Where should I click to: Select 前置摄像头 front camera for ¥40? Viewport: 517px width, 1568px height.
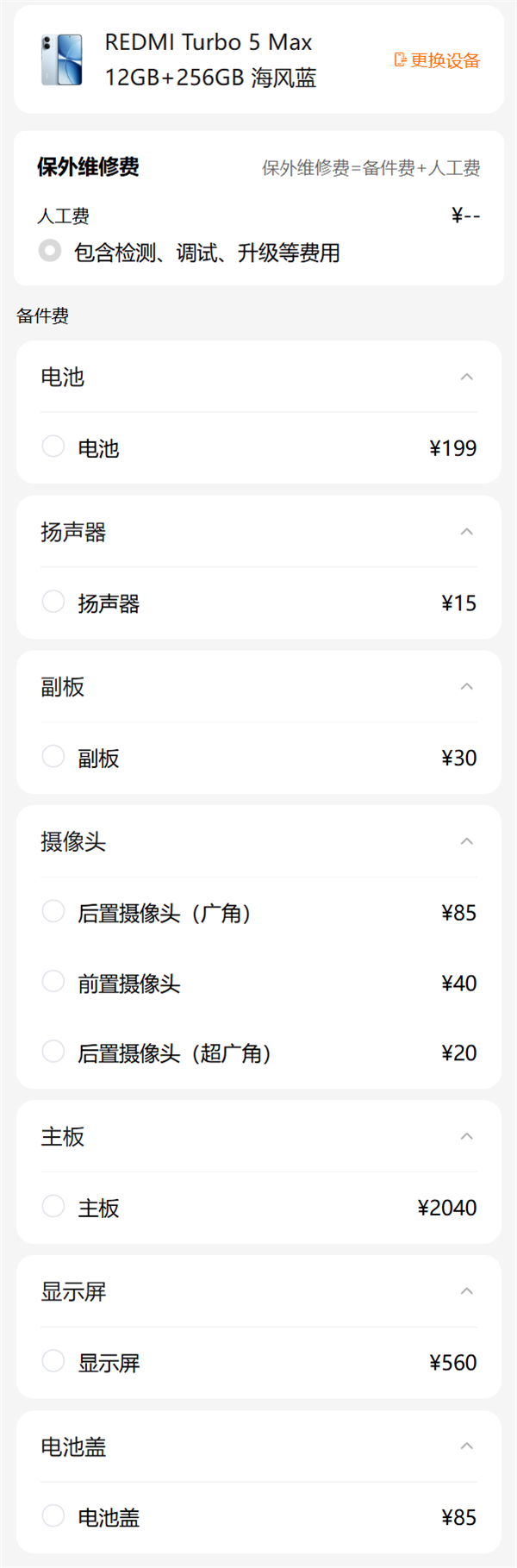click(53, 981)
